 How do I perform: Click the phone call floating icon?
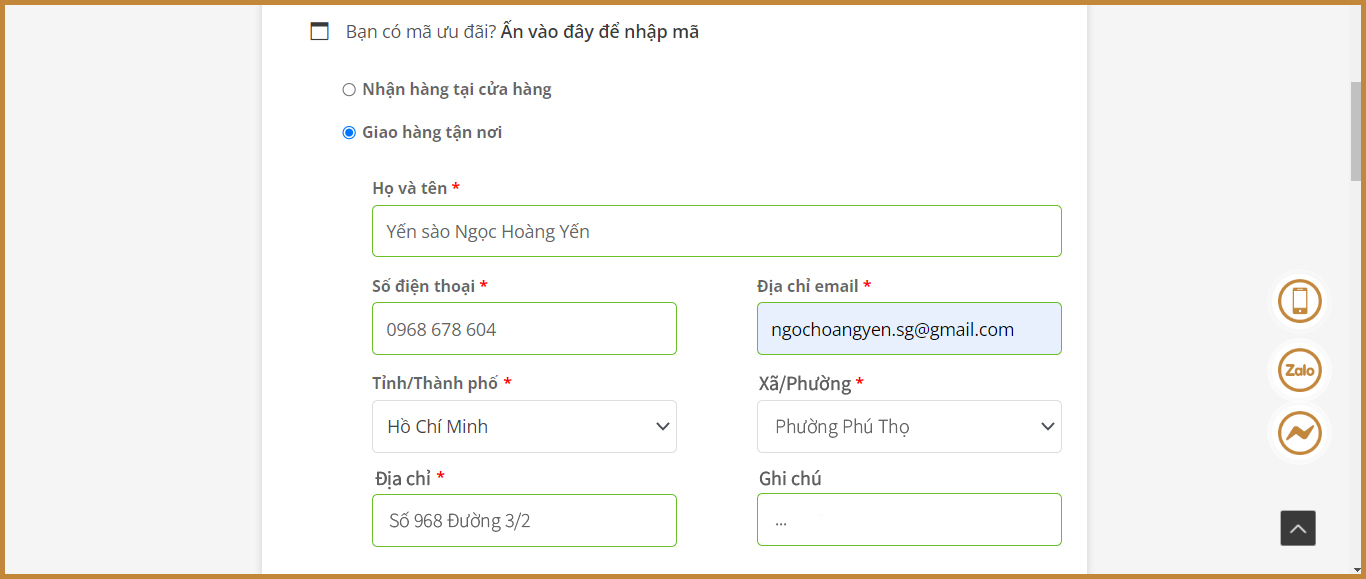click(x=1300, y=301)
